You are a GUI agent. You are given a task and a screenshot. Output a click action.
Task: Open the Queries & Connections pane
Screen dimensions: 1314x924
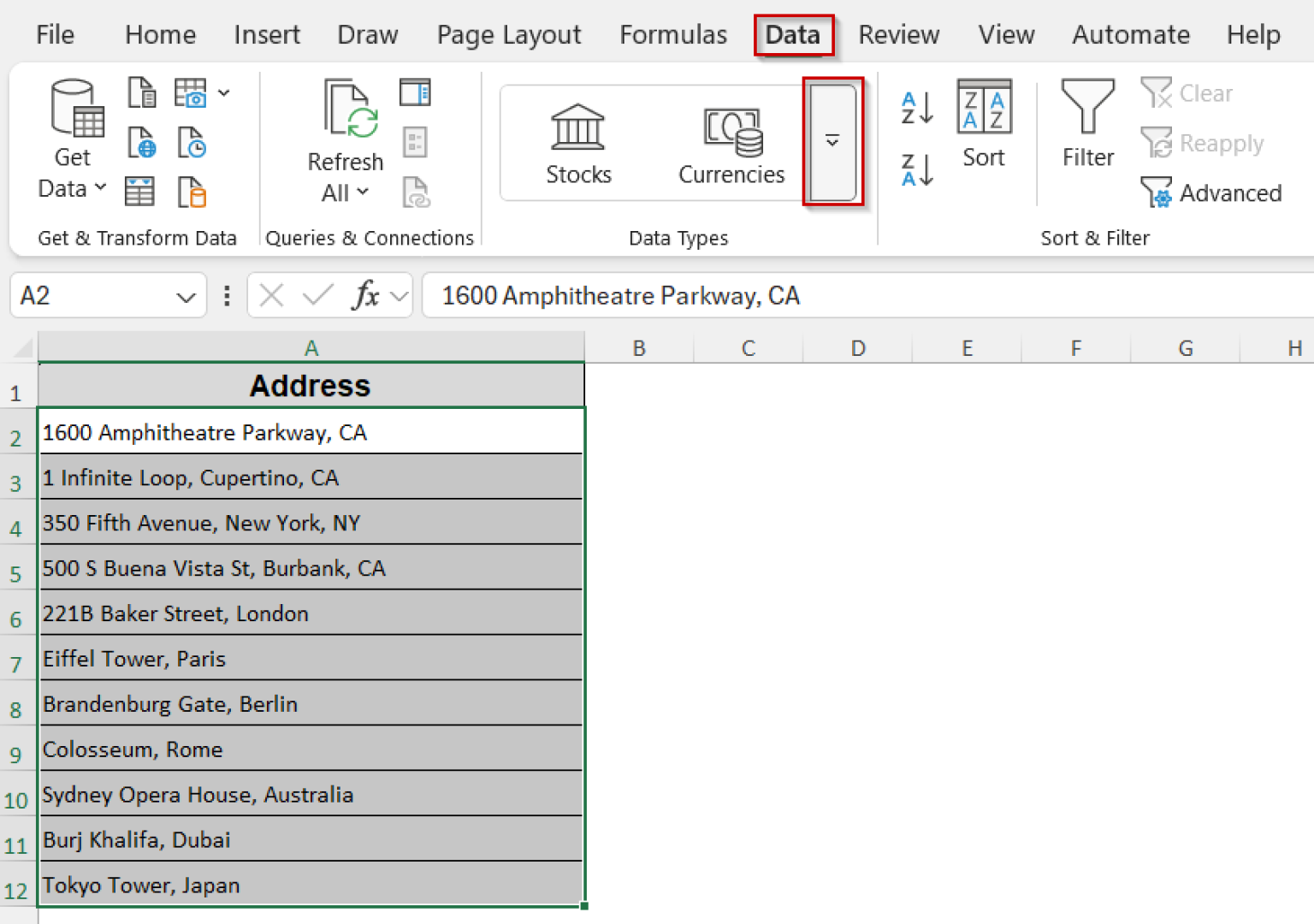coord(415,92)
